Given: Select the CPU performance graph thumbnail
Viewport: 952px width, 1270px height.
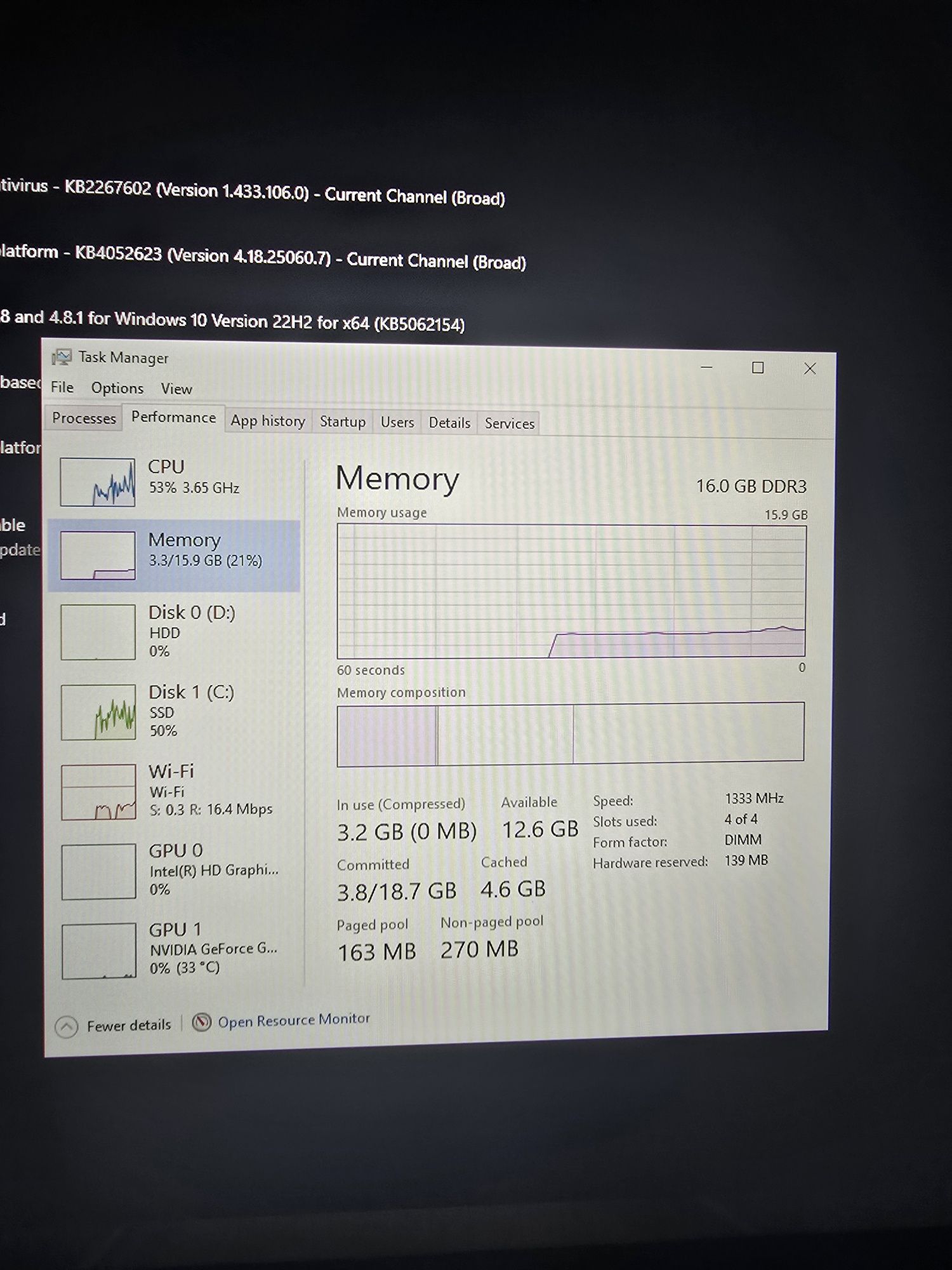Looking at the screenshot, I should coord(98,483).
